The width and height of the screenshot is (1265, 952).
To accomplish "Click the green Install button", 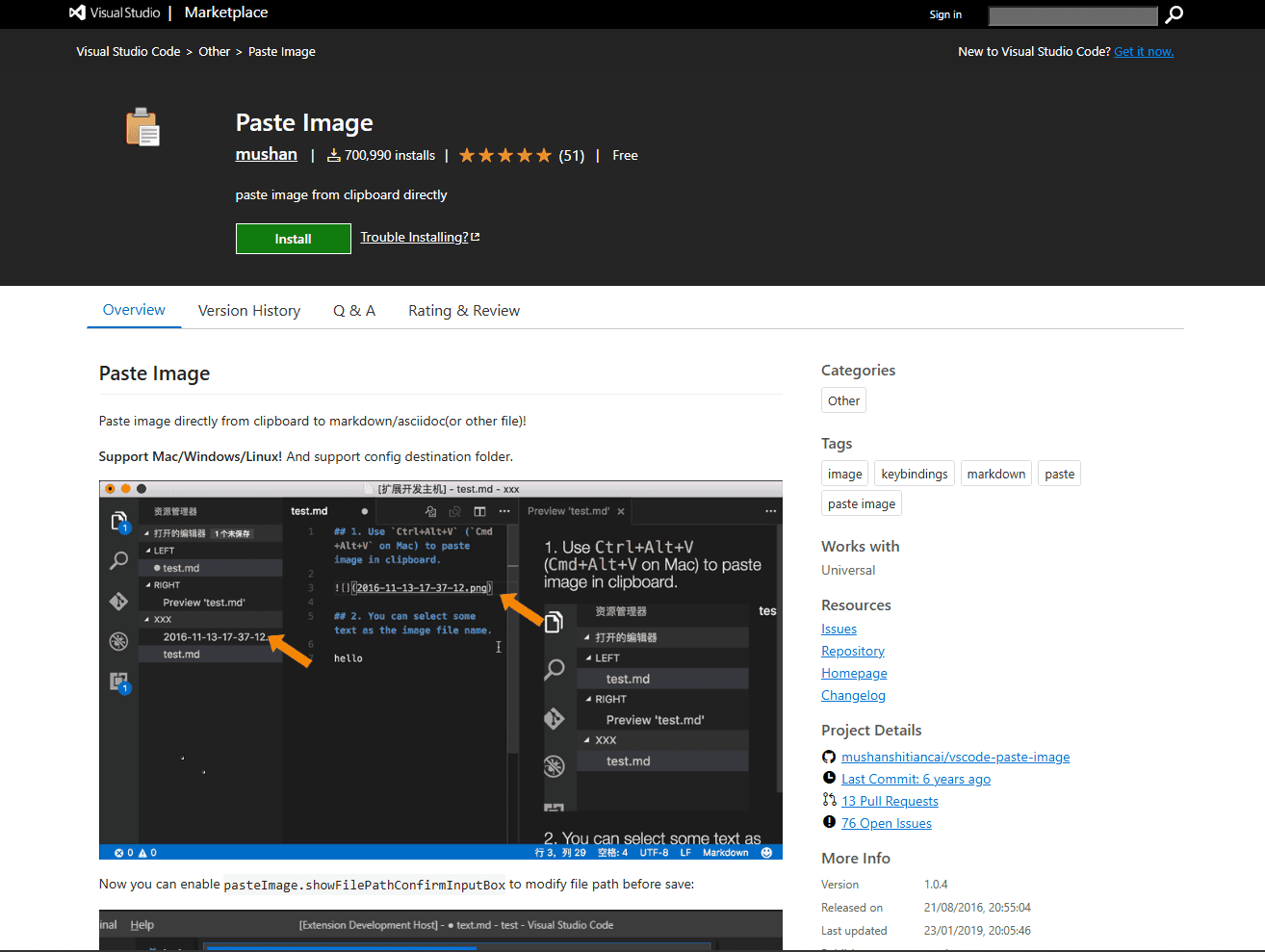I will (x=293, y=239).
